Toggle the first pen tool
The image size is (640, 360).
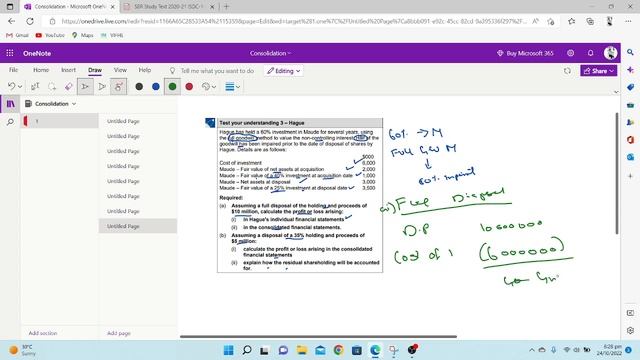pyautogui.click(x=85, y=86)
